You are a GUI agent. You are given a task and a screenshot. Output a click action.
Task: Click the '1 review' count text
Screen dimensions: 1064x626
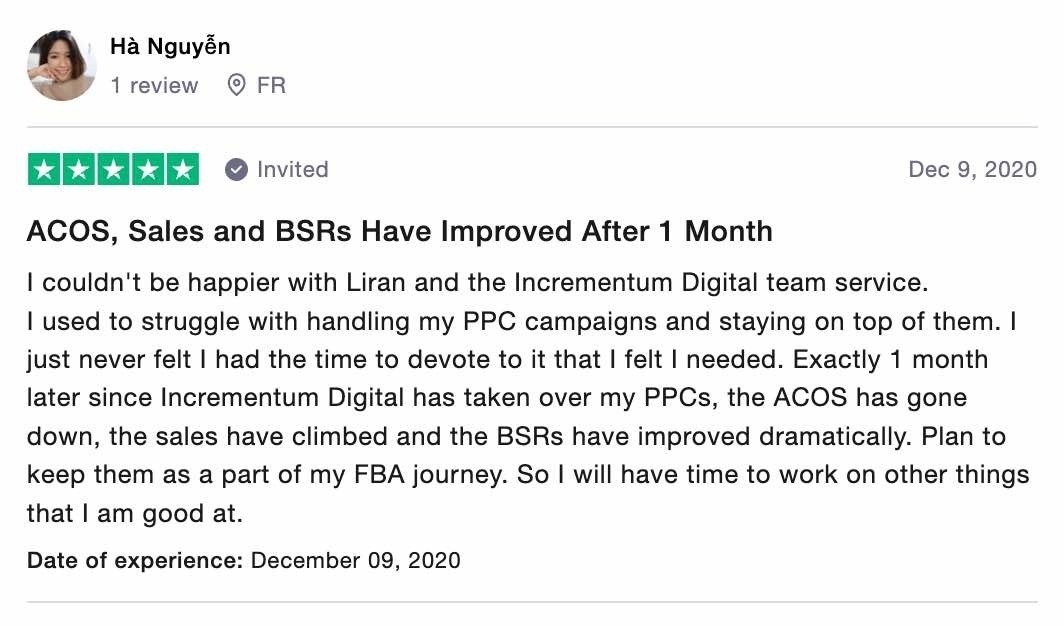(154, 85)
